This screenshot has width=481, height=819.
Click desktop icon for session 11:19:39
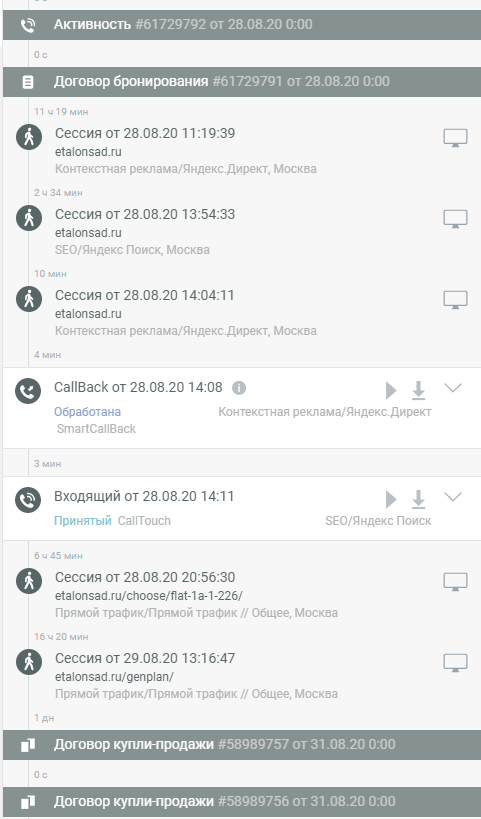coord(455,138)
